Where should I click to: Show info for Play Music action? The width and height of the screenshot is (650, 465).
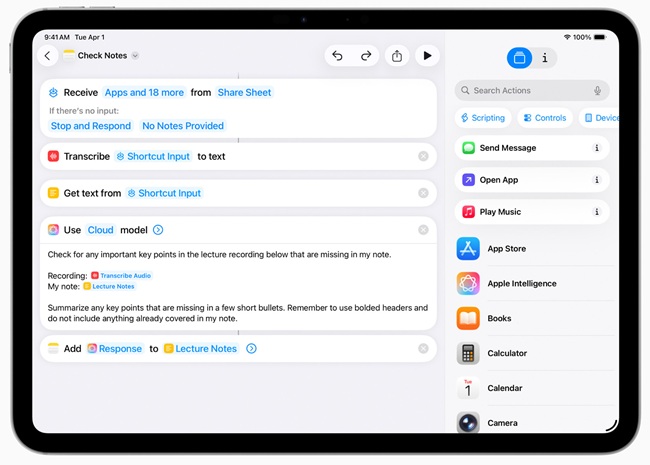[597, 212]
